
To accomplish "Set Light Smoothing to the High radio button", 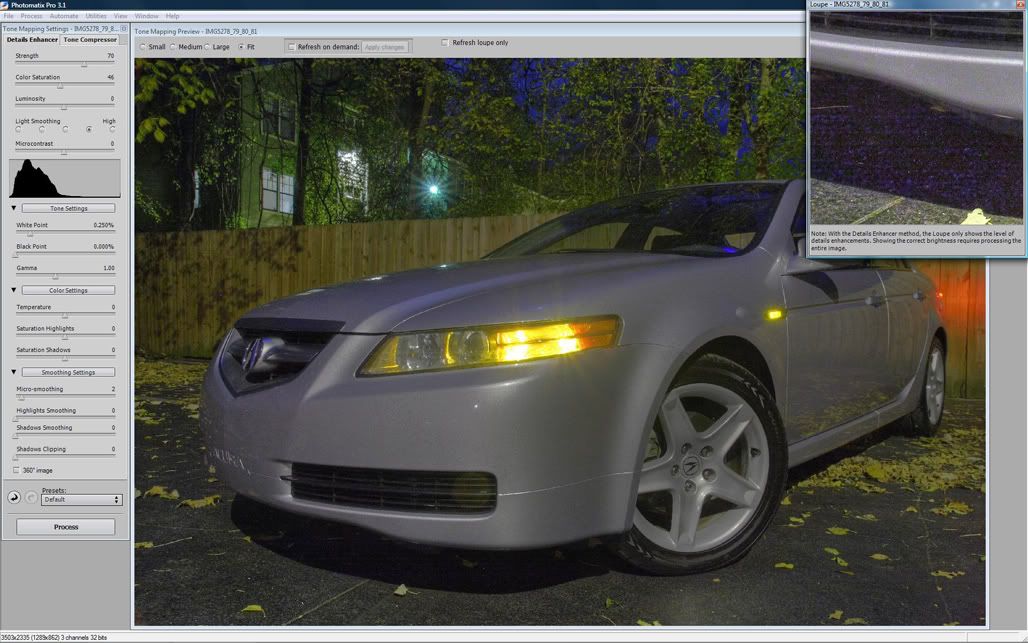I will (x=112, y=130).
